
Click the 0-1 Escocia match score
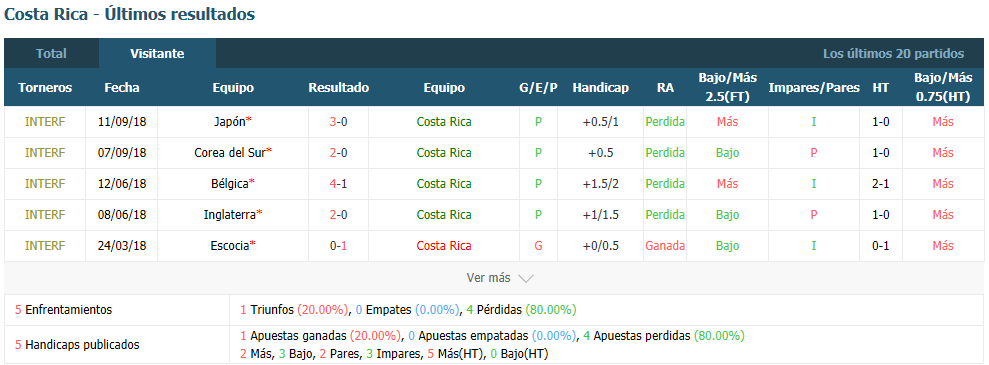(x=338, y=245)
